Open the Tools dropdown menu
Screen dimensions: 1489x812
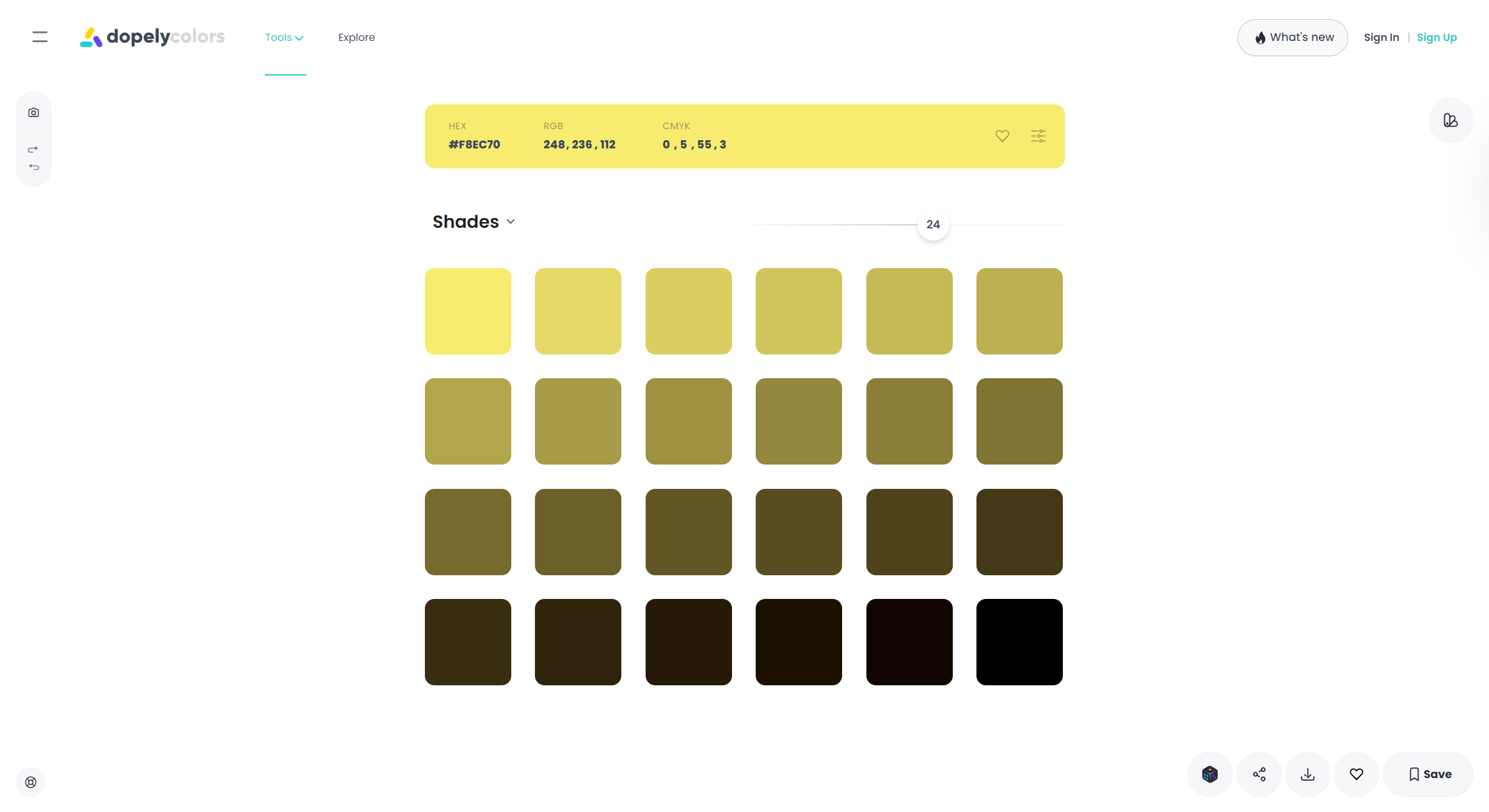tap(284, 38)
